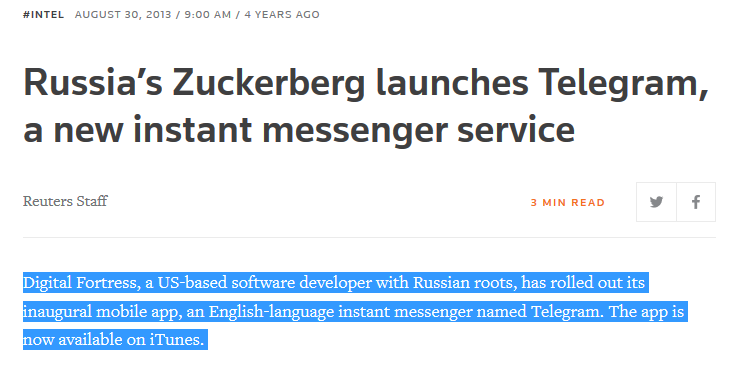
Task: Click the 4 YEARS AGO text
Action: coord(282,15)
